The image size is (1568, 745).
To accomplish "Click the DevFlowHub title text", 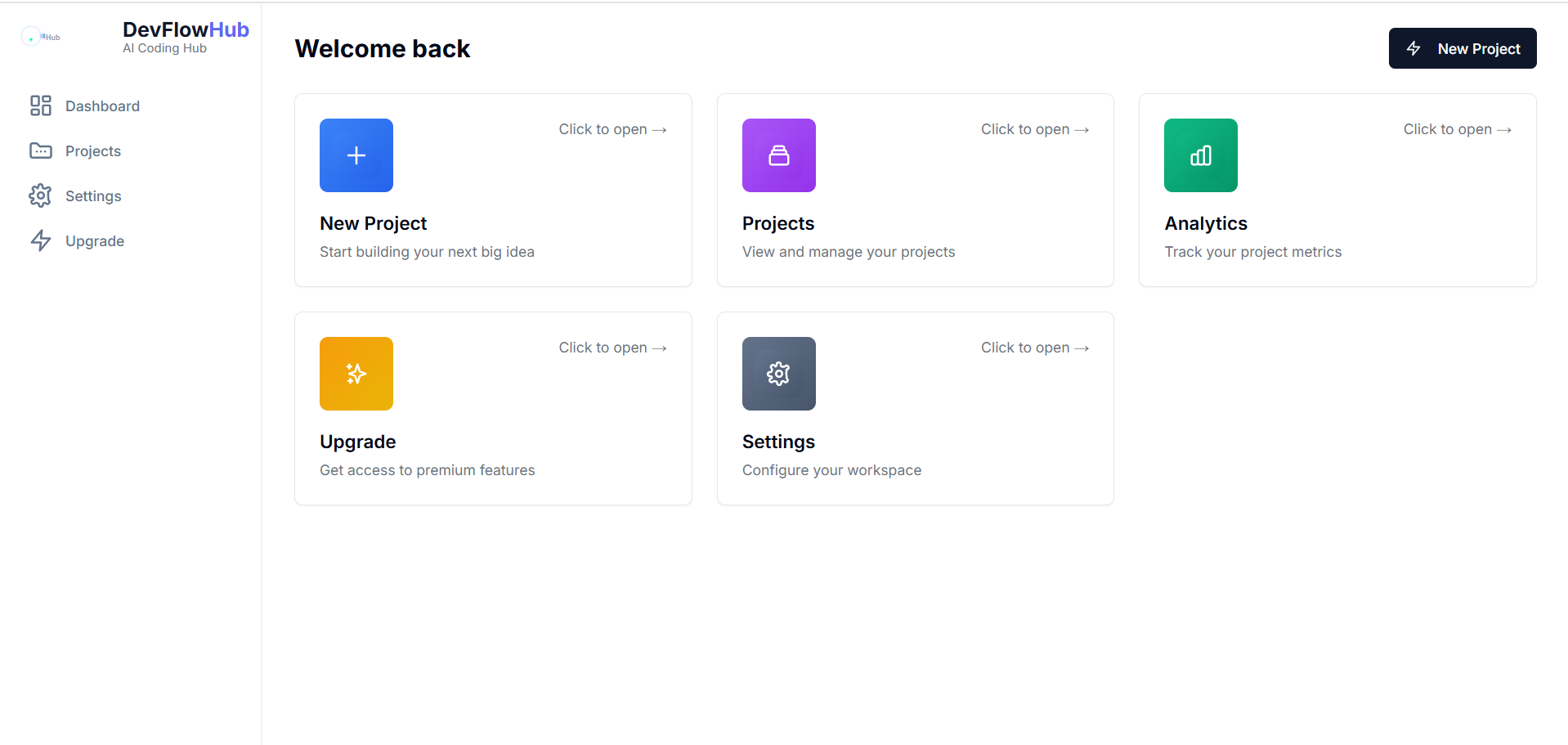I will [186, 29].
